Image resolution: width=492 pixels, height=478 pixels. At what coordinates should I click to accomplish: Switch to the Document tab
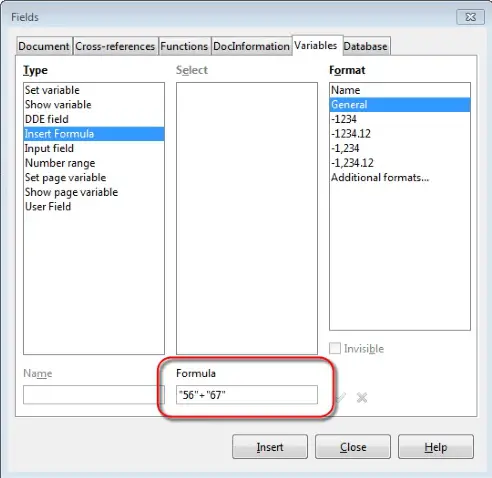click(x=44, y=46)
